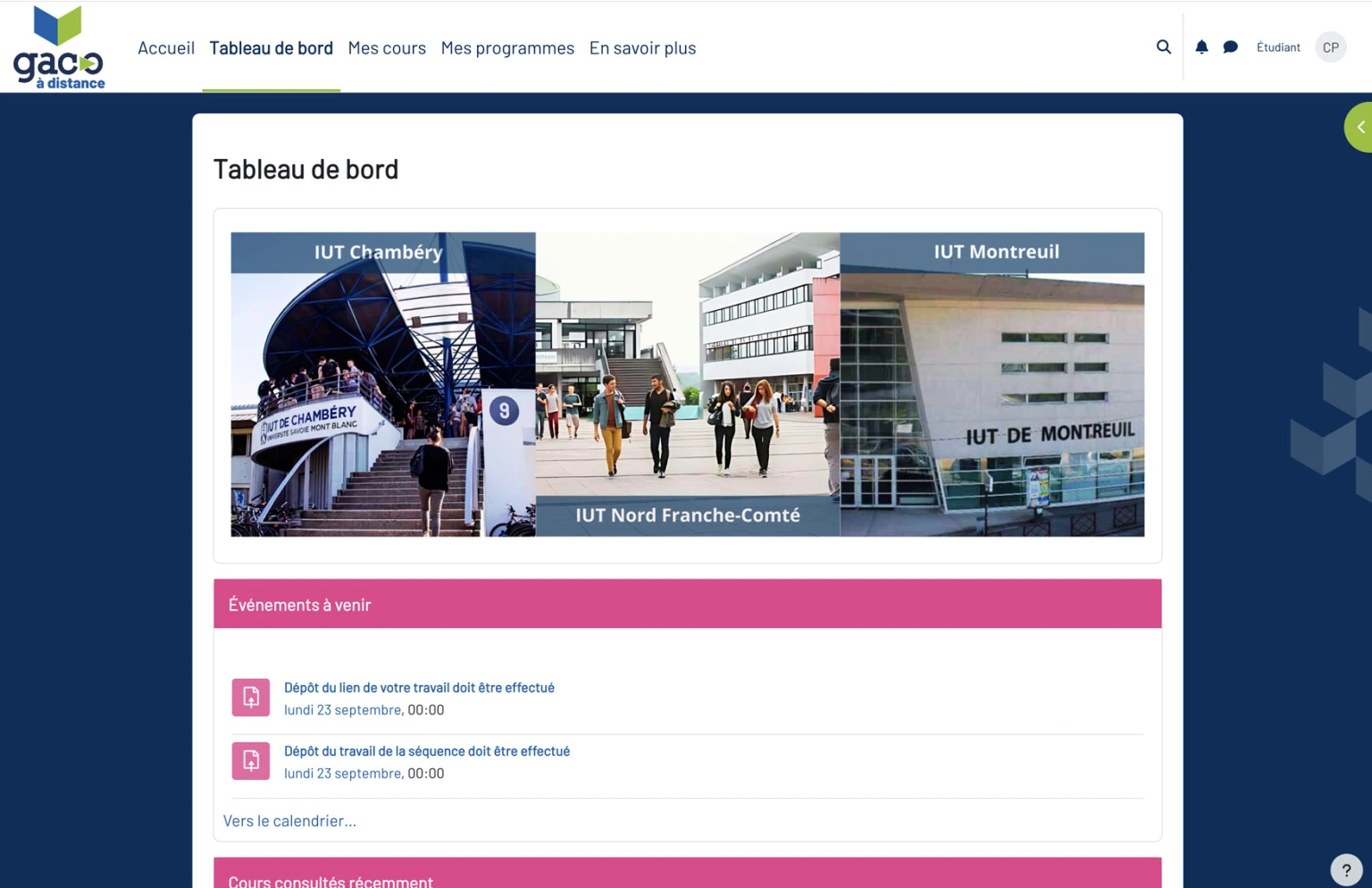The image size is (1372, 888).
Task: Expand the 'Événements à venir' section header
Action: (x=298, y=604)
